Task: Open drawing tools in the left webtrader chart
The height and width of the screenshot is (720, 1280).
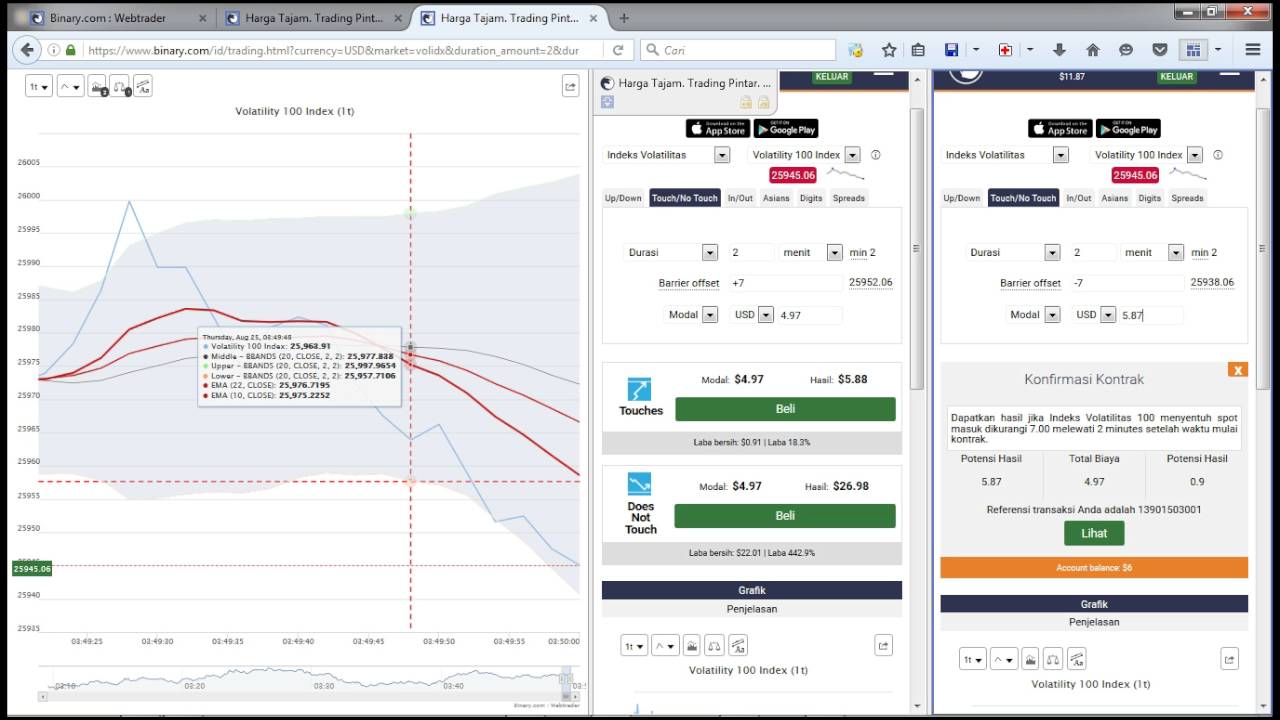Action: (143, 87)
